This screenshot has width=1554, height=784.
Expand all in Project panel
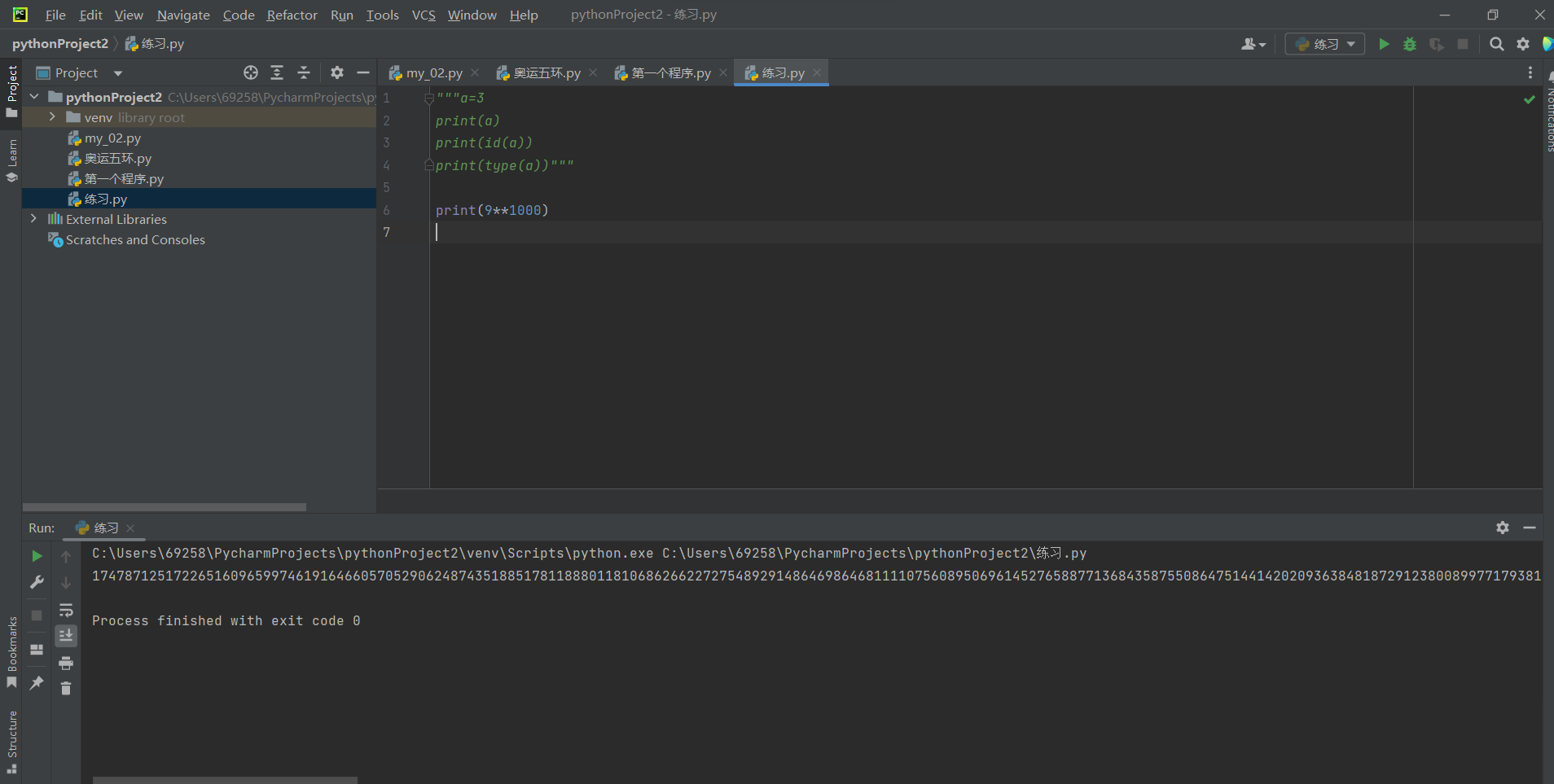[277, 72]
